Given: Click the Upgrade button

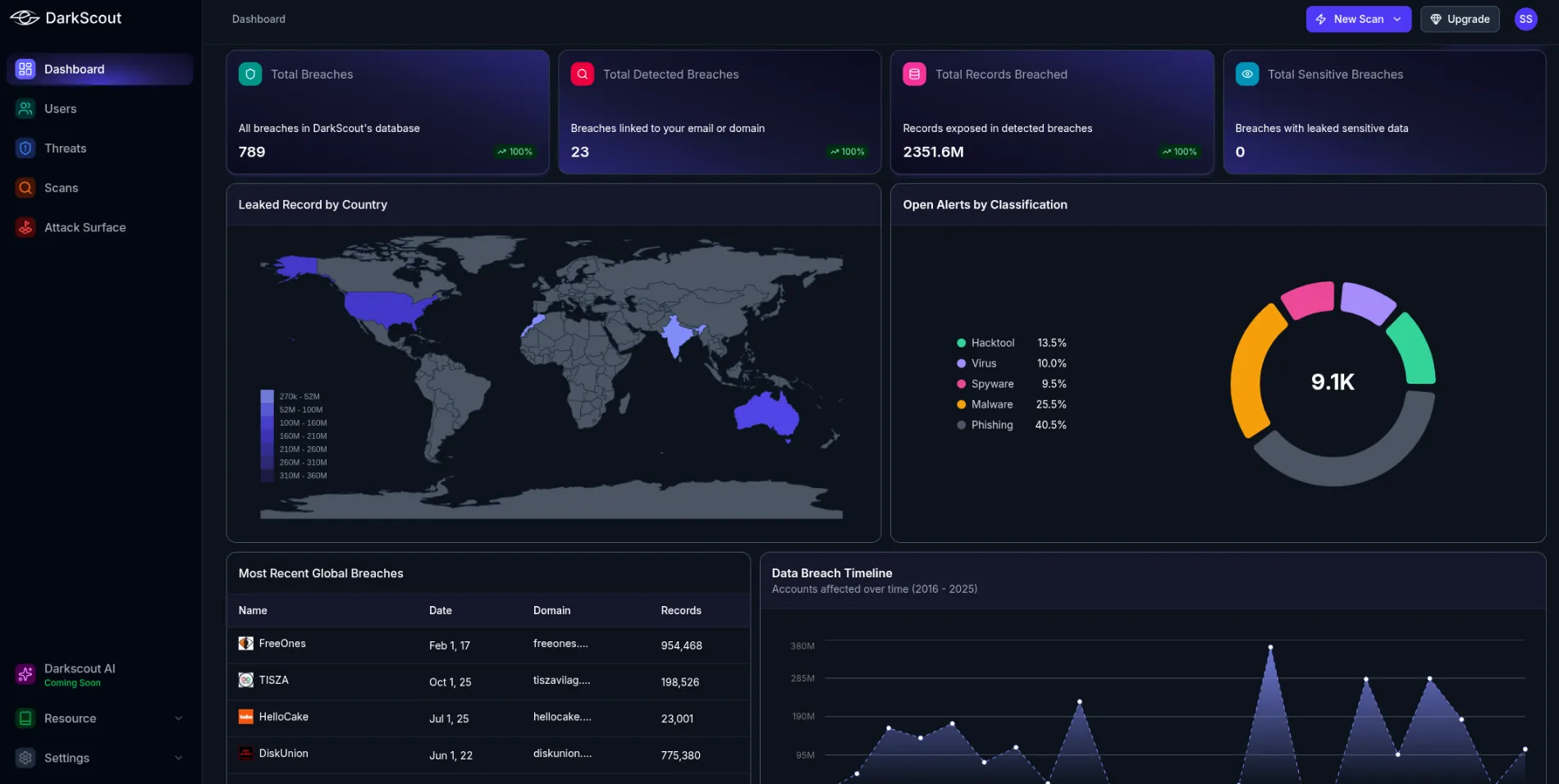Looking at the screenshot, I should pos(1460,19).
